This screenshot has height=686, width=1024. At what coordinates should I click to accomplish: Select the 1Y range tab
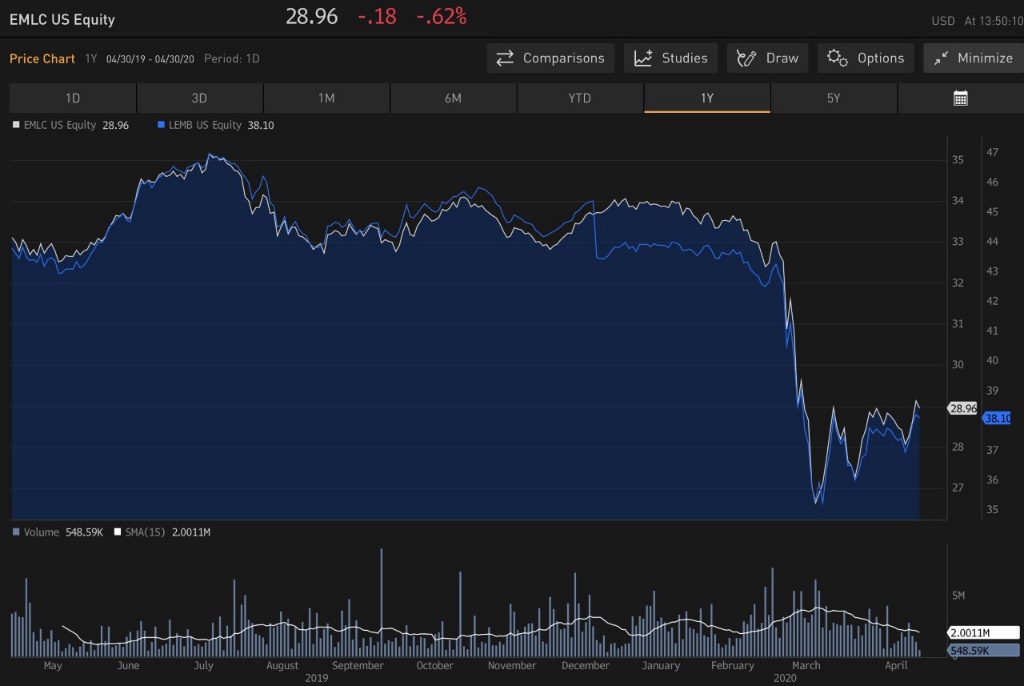pos(707,98)
